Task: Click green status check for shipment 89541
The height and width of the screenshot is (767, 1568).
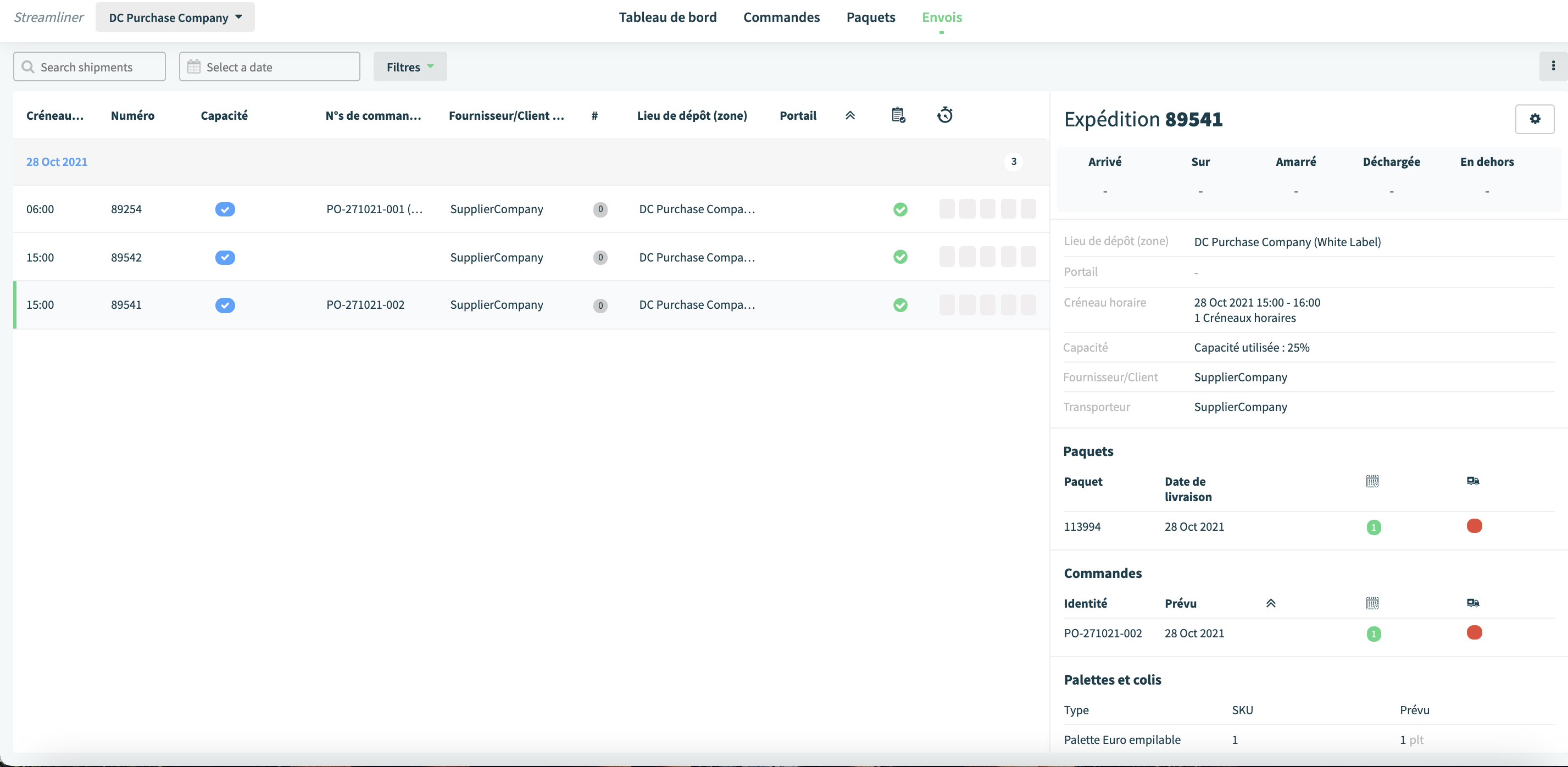Action: click(900, 305)
